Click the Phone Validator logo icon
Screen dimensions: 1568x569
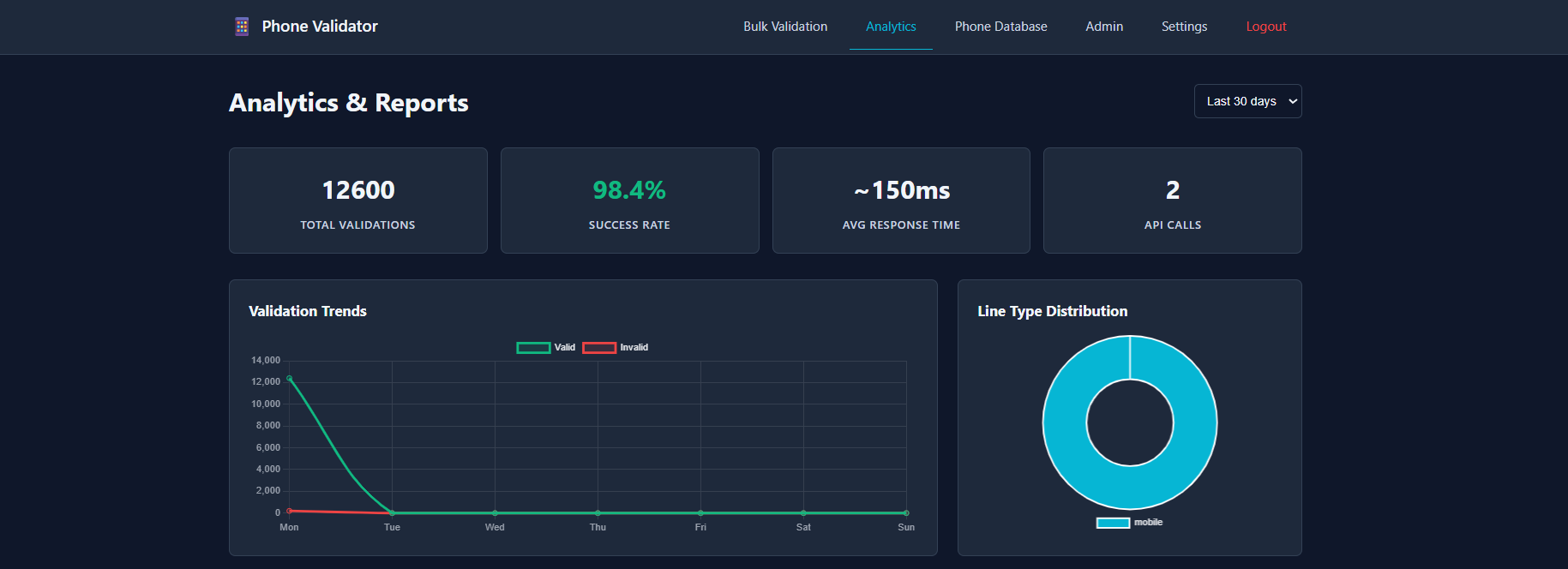(242, 27)
